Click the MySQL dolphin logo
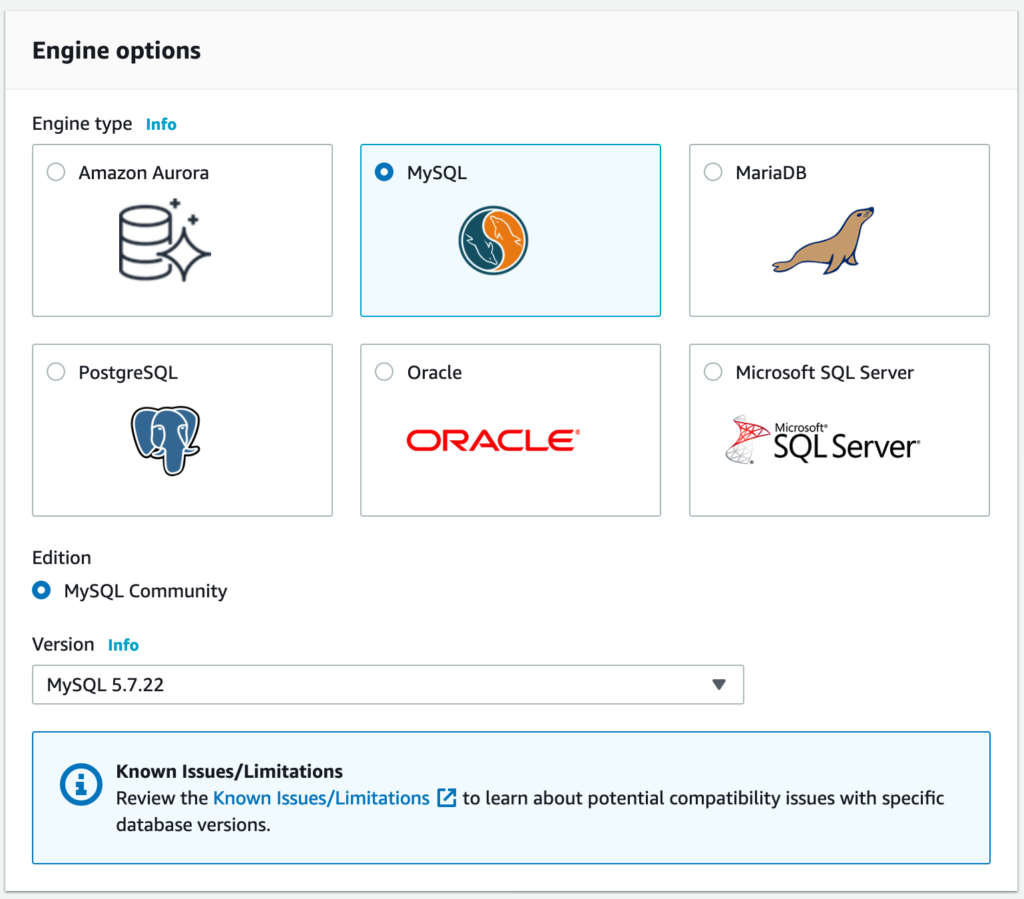Image resolution: width=1024 pixels, height=899 pixels. 493,240
